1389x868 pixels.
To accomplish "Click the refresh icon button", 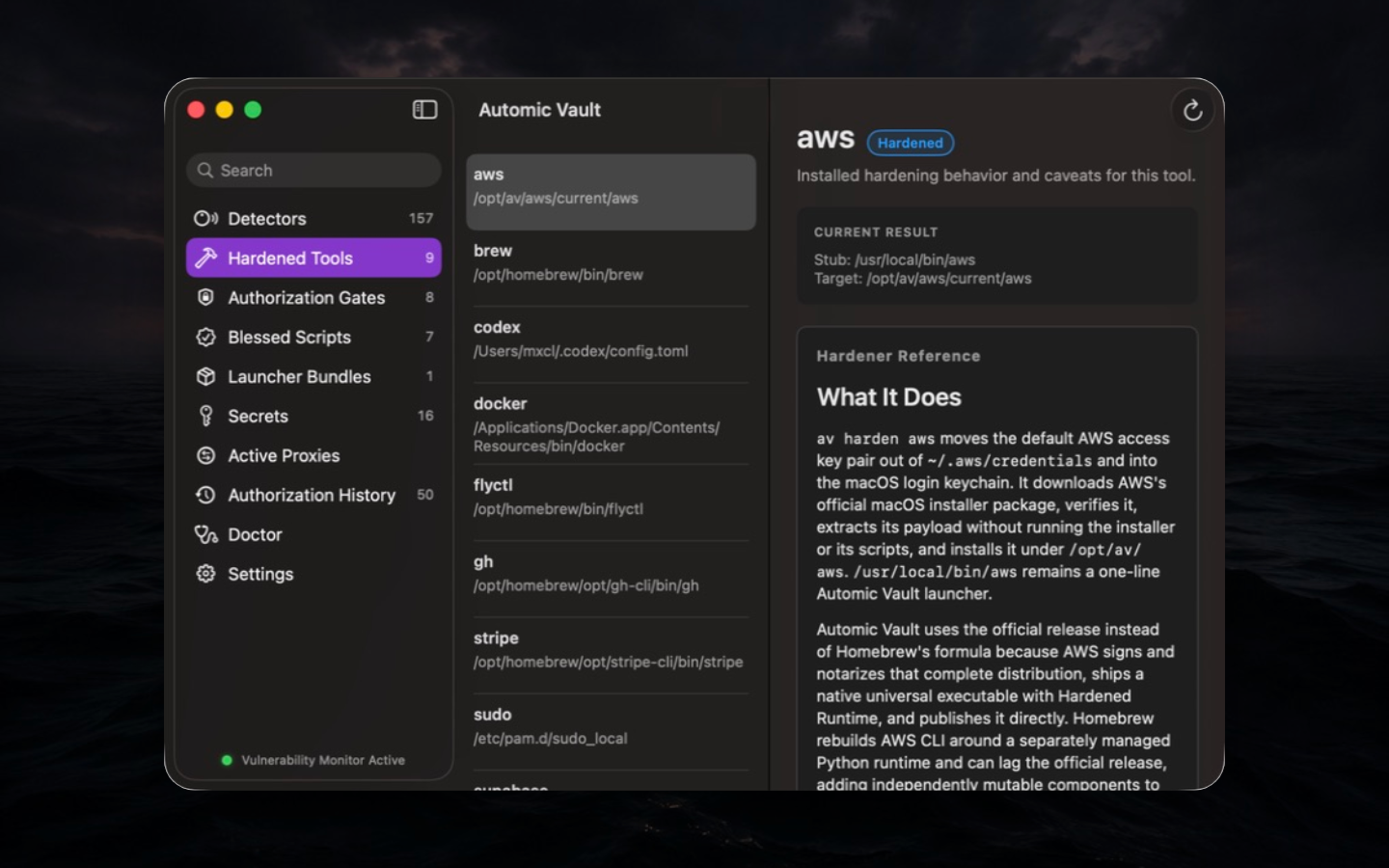I will pos(1192,111).
